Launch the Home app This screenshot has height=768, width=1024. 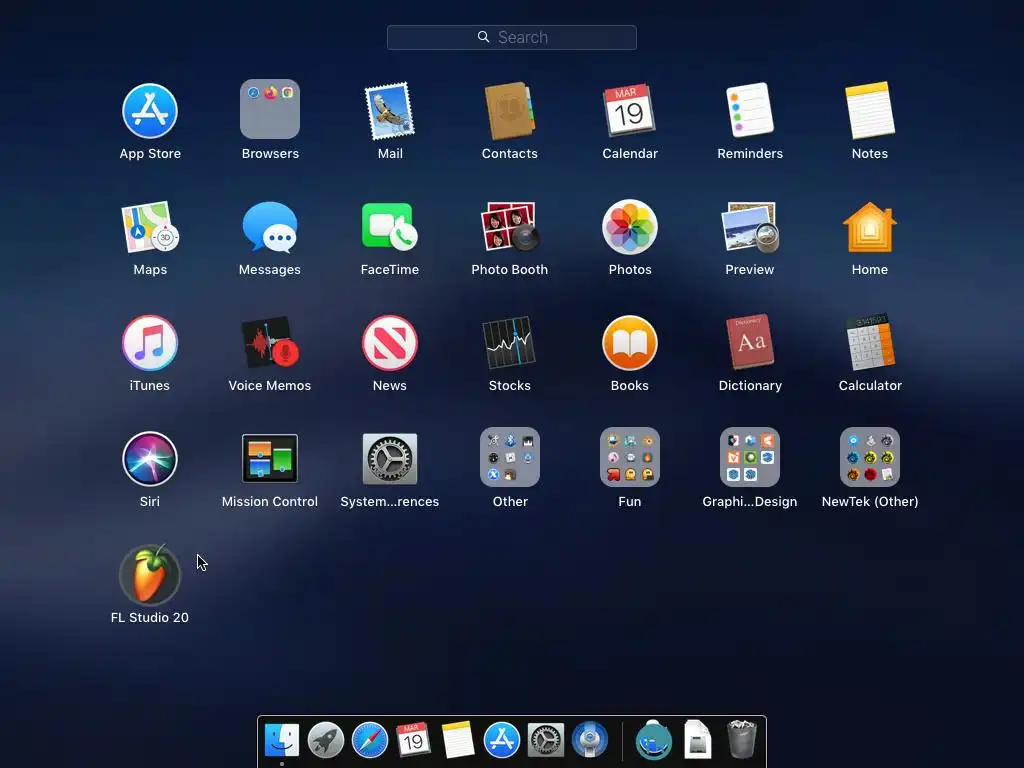point(870,227)
